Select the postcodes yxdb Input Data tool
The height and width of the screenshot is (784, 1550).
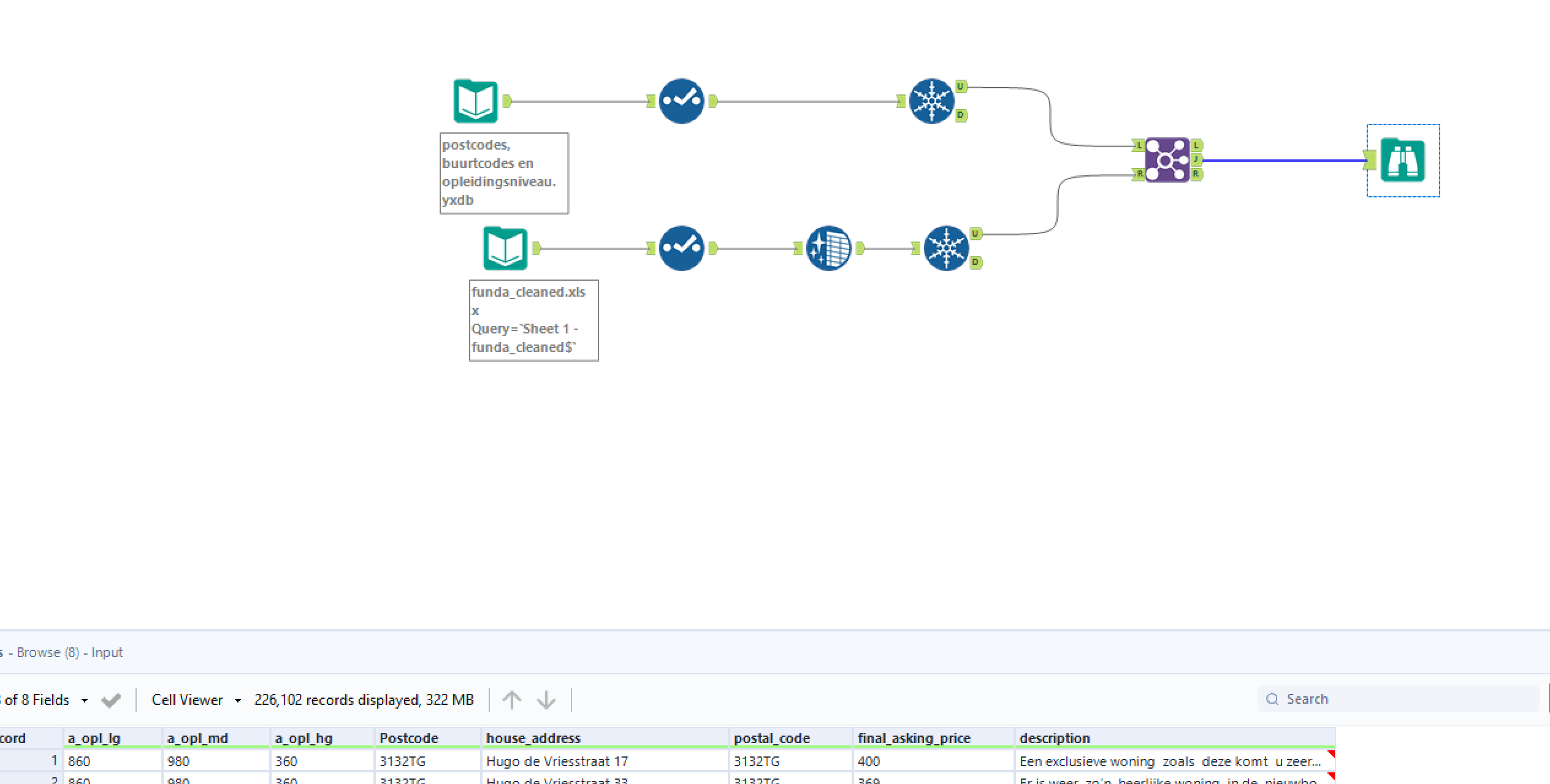(476, 101)
